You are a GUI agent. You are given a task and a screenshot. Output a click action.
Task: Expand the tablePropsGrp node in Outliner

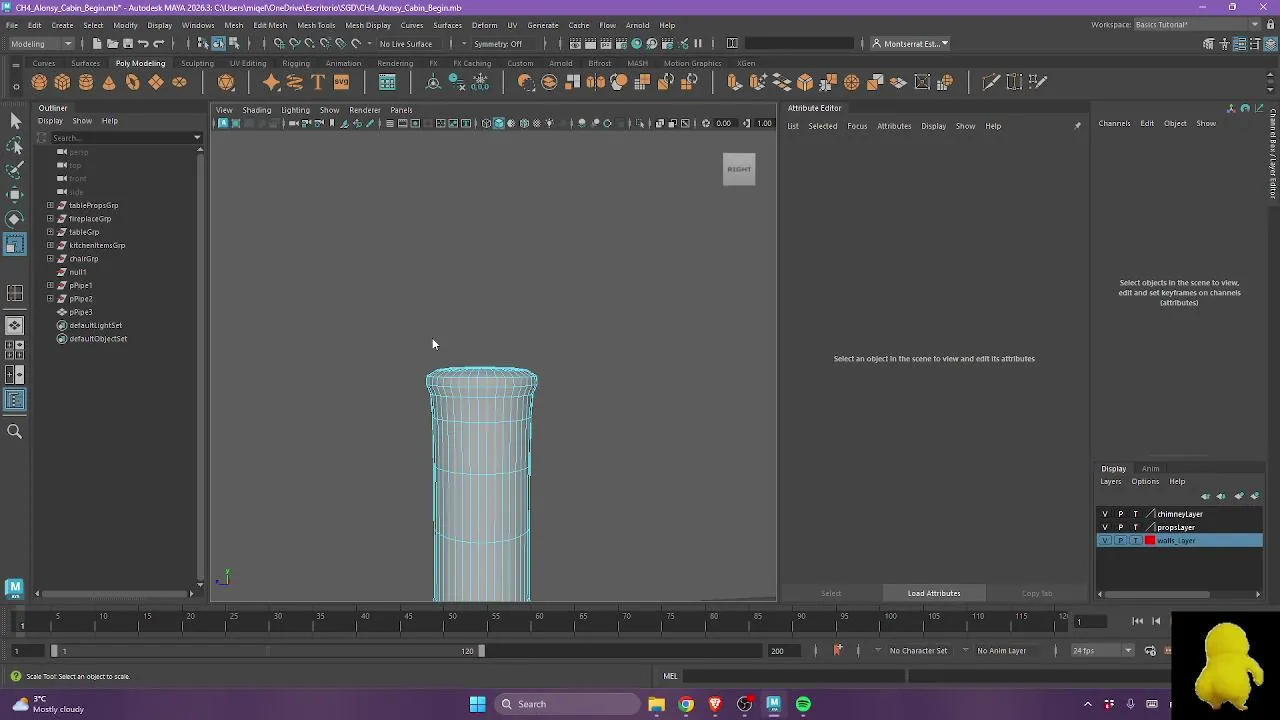(x=50, y=205)
